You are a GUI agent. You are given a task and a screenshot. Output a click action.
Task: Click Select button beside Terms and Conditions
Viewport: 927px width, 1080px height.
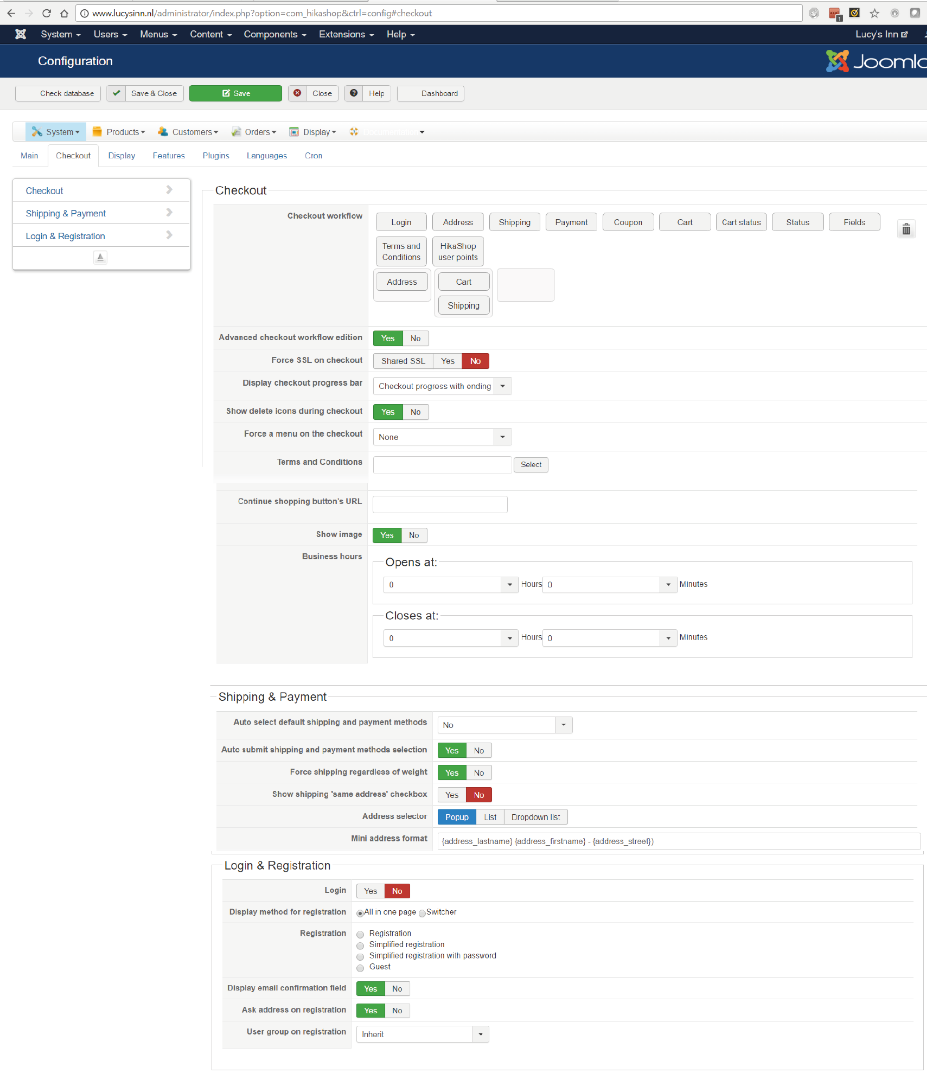click(531, 465)
